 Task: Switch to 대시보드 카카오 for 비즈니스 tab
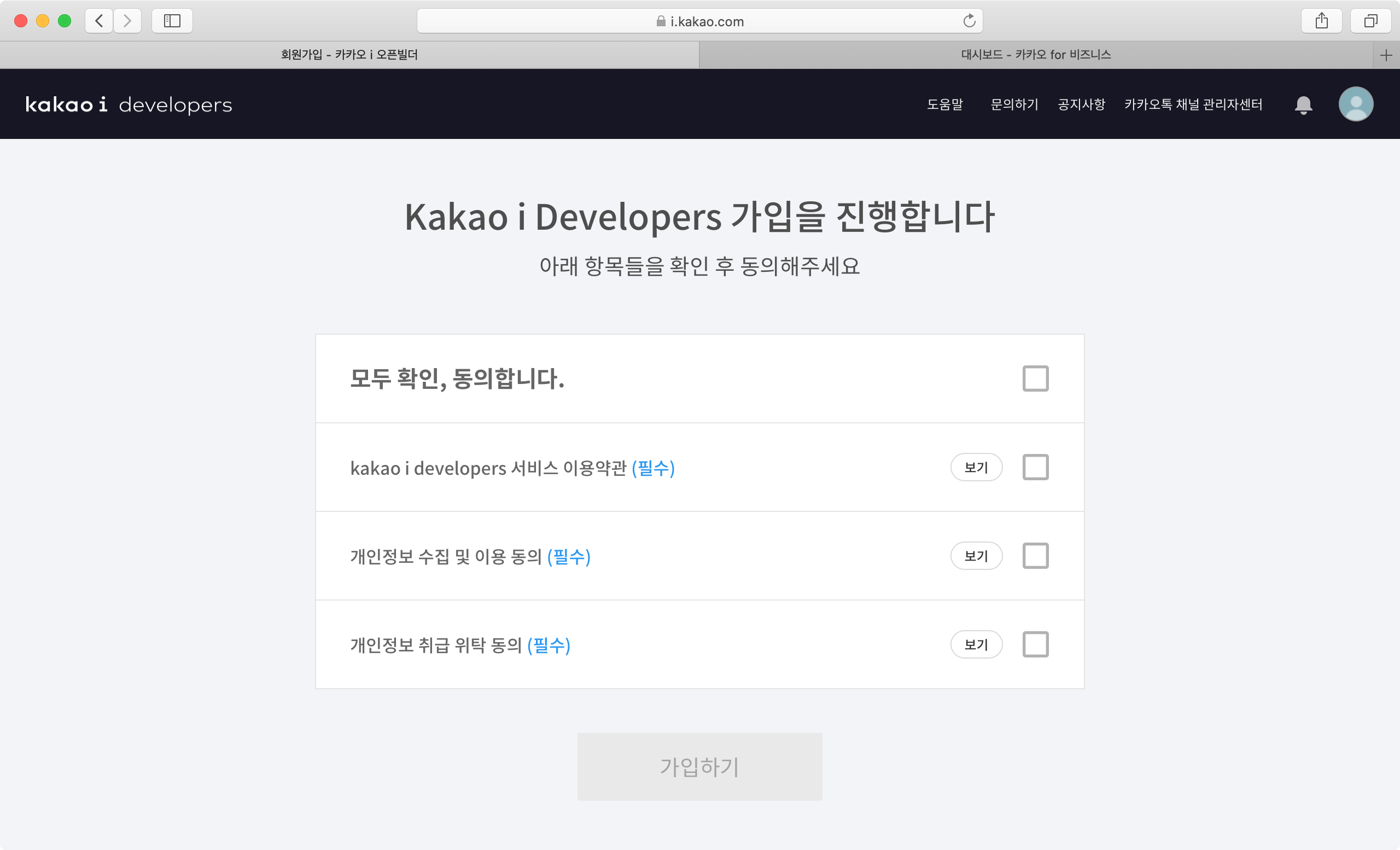click(x=1035, y=55)
